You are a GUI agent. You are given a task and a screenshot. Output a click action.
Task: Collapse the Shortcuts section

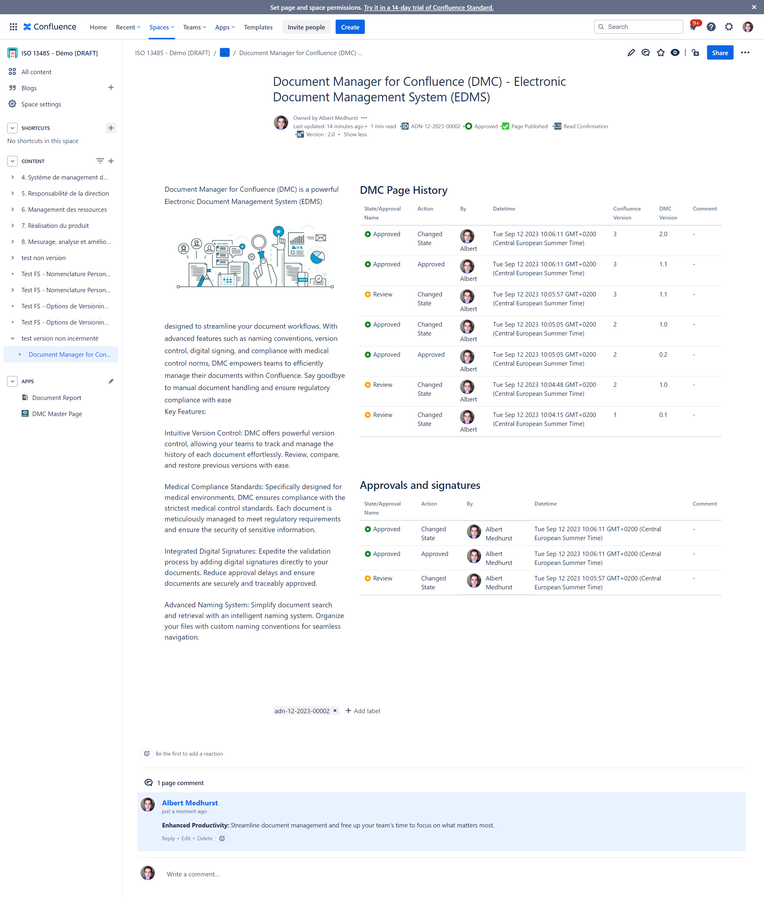tap(12, 128)
